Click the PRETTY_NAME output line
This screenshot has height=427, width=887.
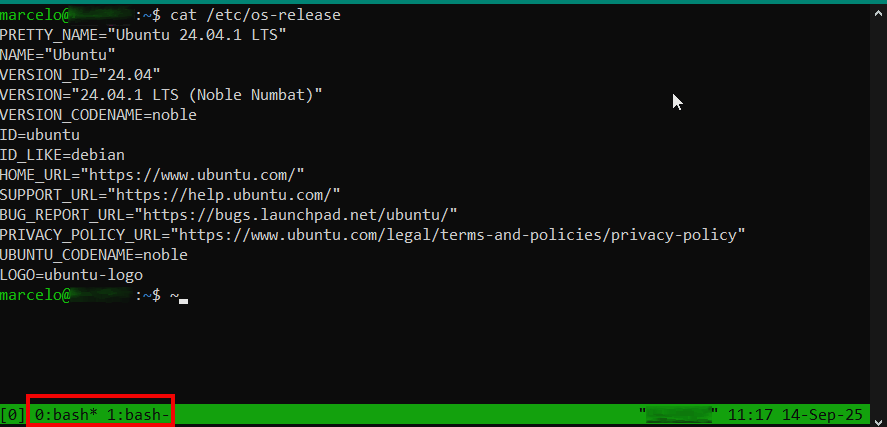click(143, 34)
